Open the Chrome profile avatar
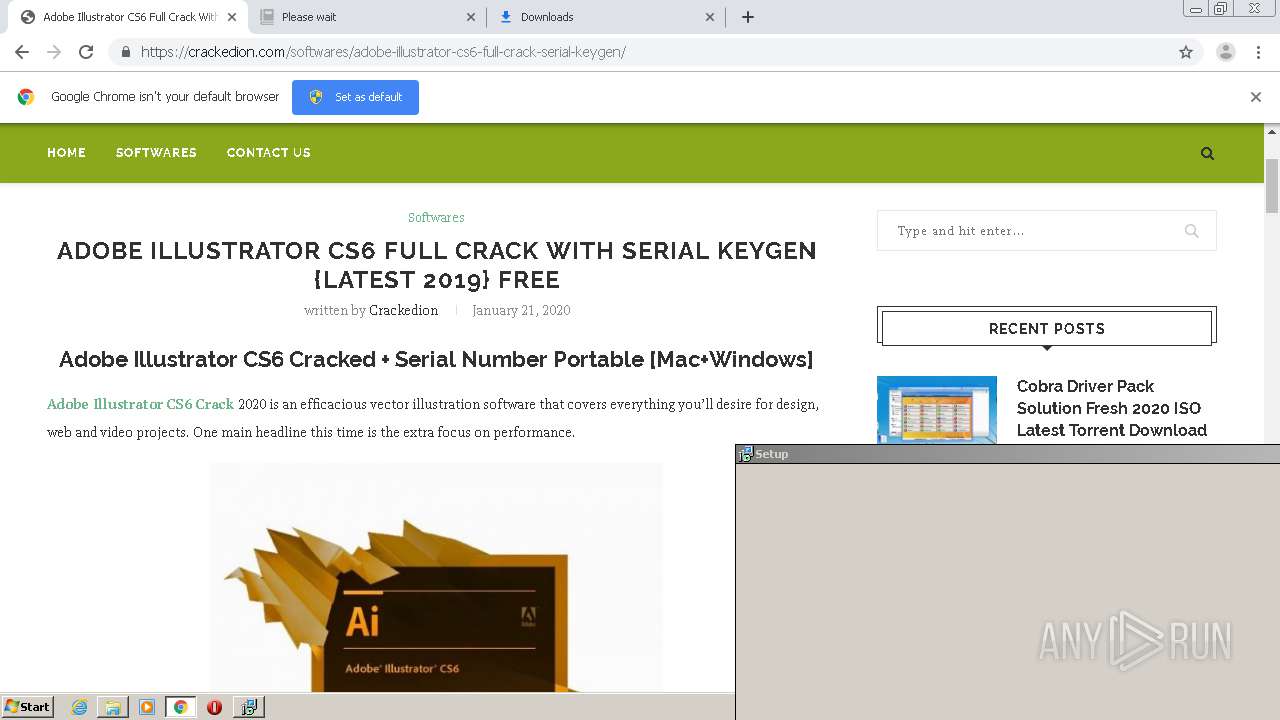Screen dimensions: 1280x720 click(x=1226, y=52)
